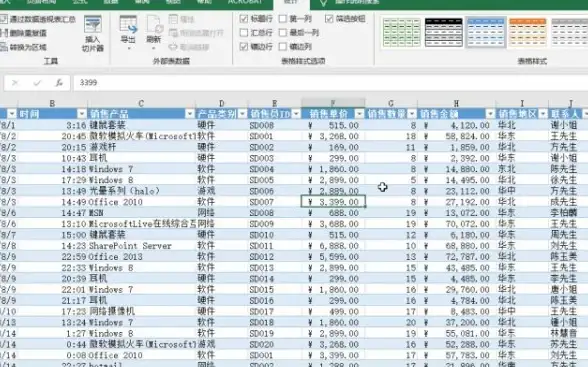The image size is (588, 367).
Task: Select column I header
Action: [522, 103]
